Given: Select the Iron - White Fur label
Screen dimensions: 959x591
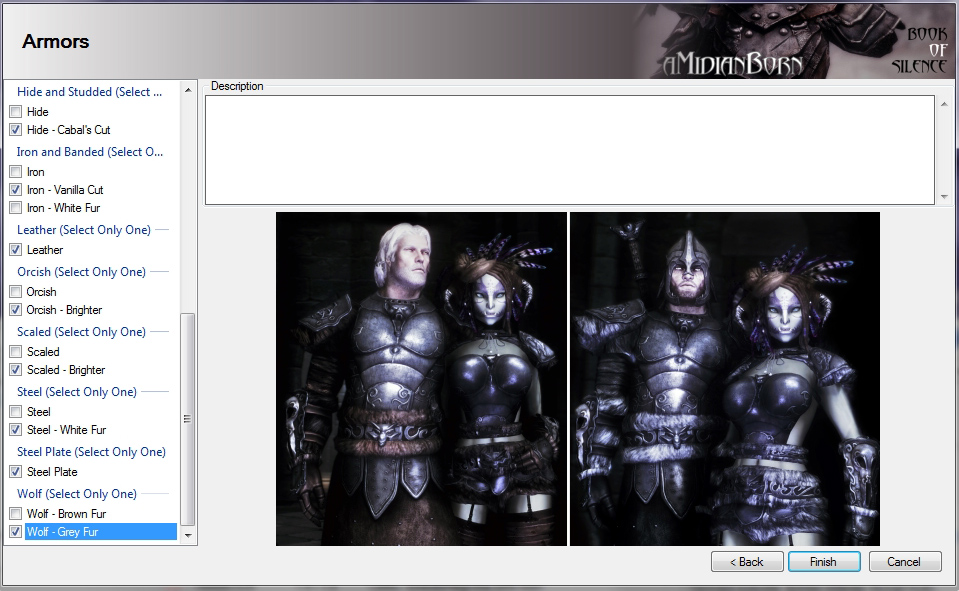Looking at the screenshot, I should [64, 208].
